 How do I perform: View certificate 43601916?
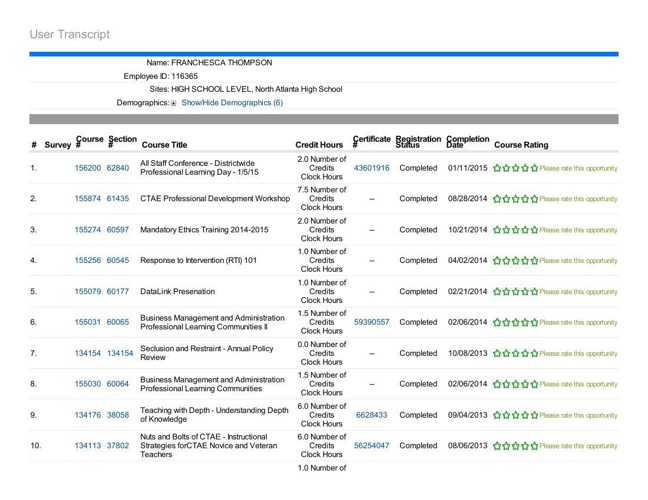point(372,168)
